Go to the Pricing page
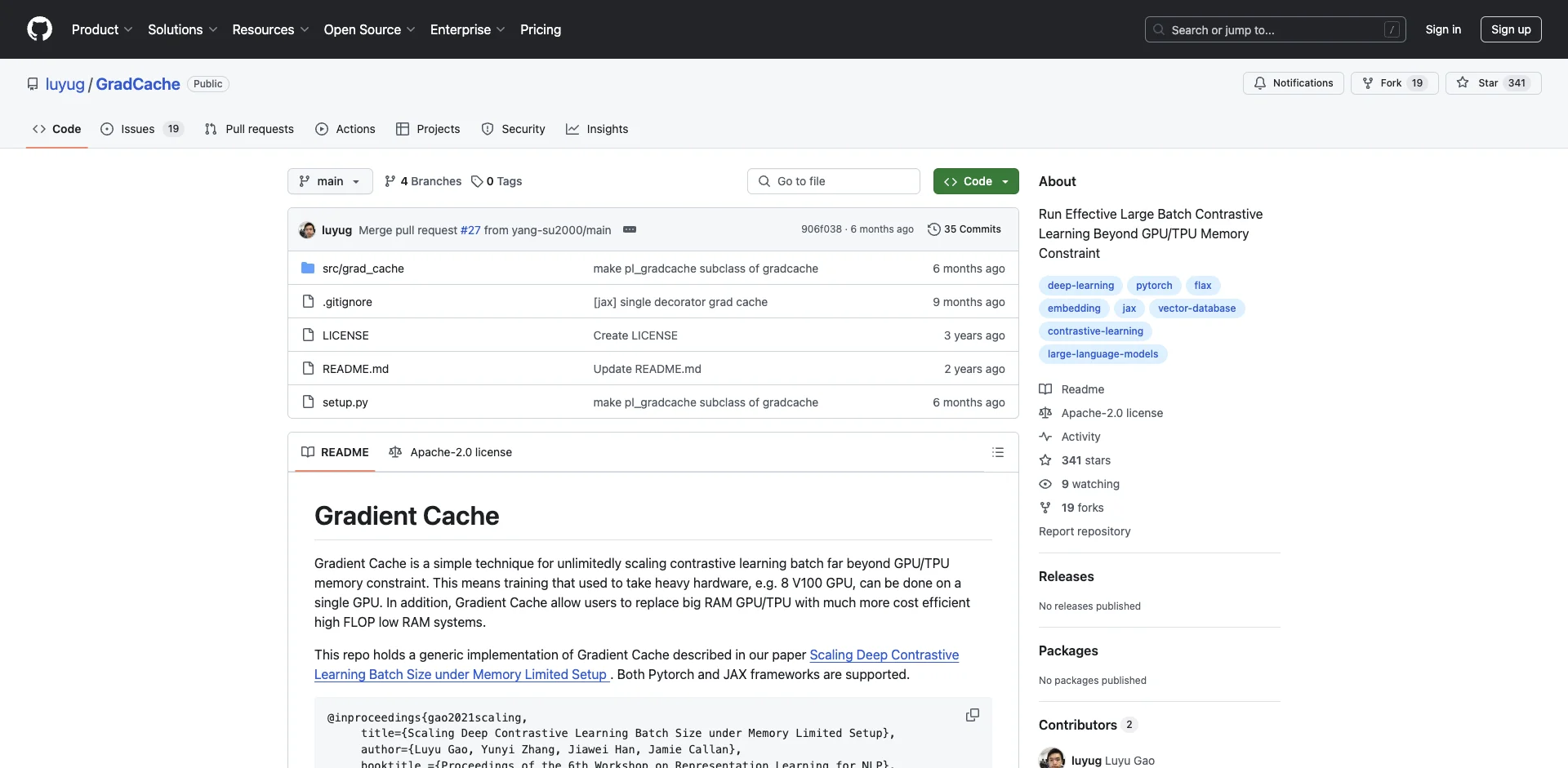This screenshot has height=768, width=1568. (541, 29)
